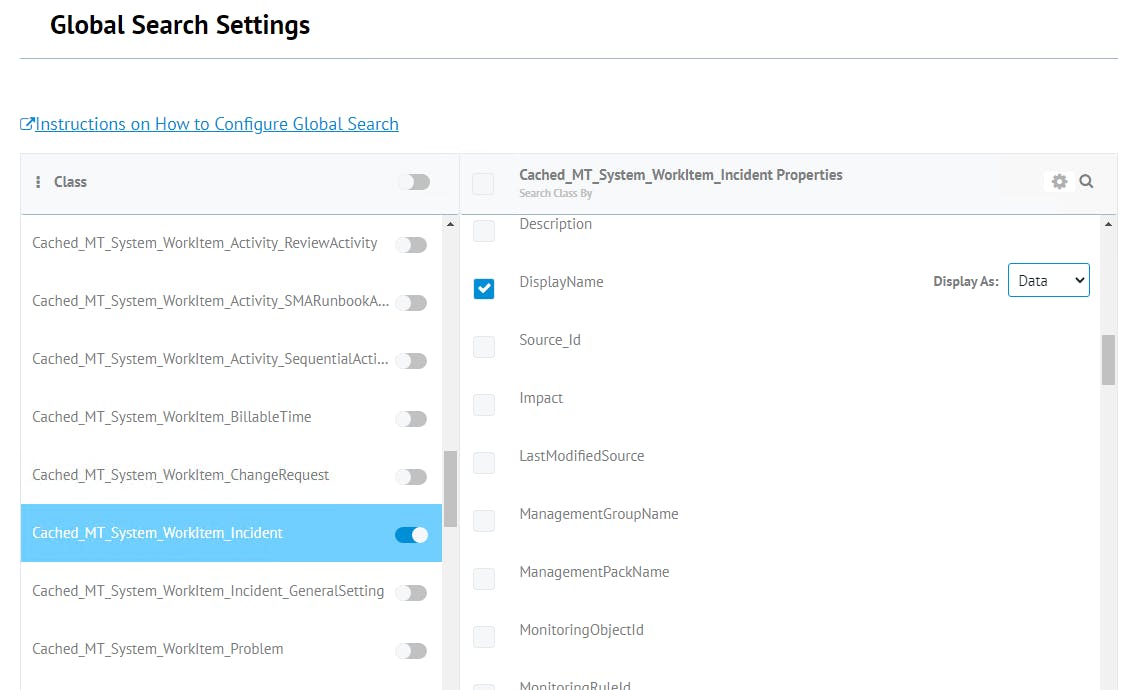Disable the Cached_MT_System_WorkItem_Incident toggle
The width and height of the screenshot is (1133, 690).
(411, 535)
